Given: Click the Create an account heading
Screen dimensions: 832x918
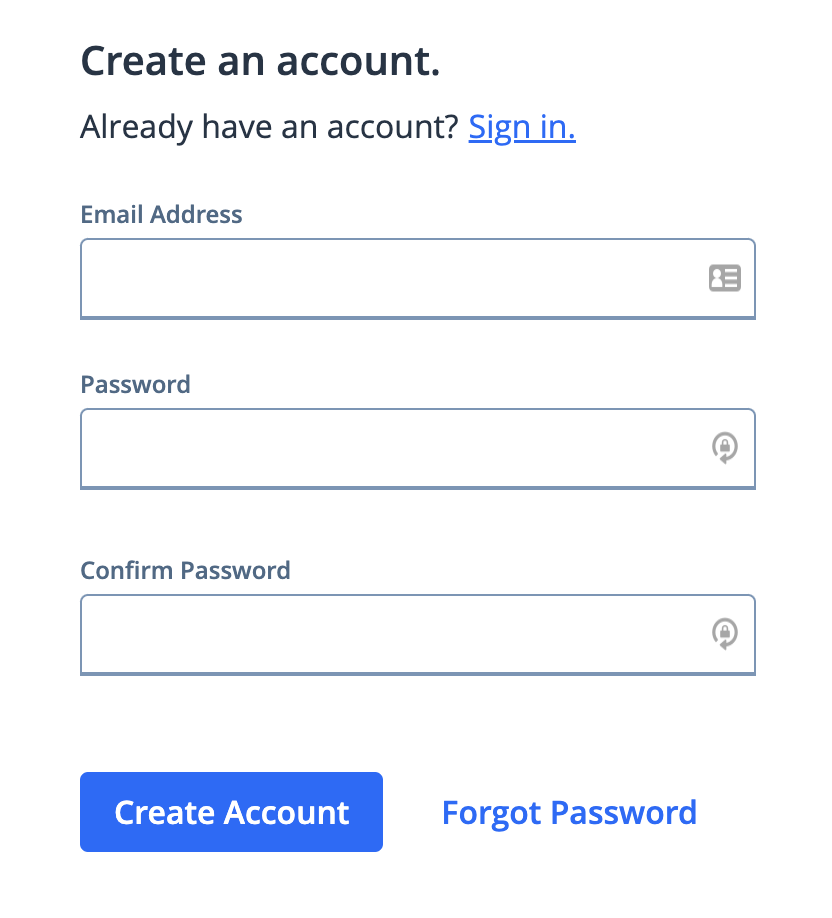Looking at the screenshot, I should pyautogui.click(x=262, y=60).
